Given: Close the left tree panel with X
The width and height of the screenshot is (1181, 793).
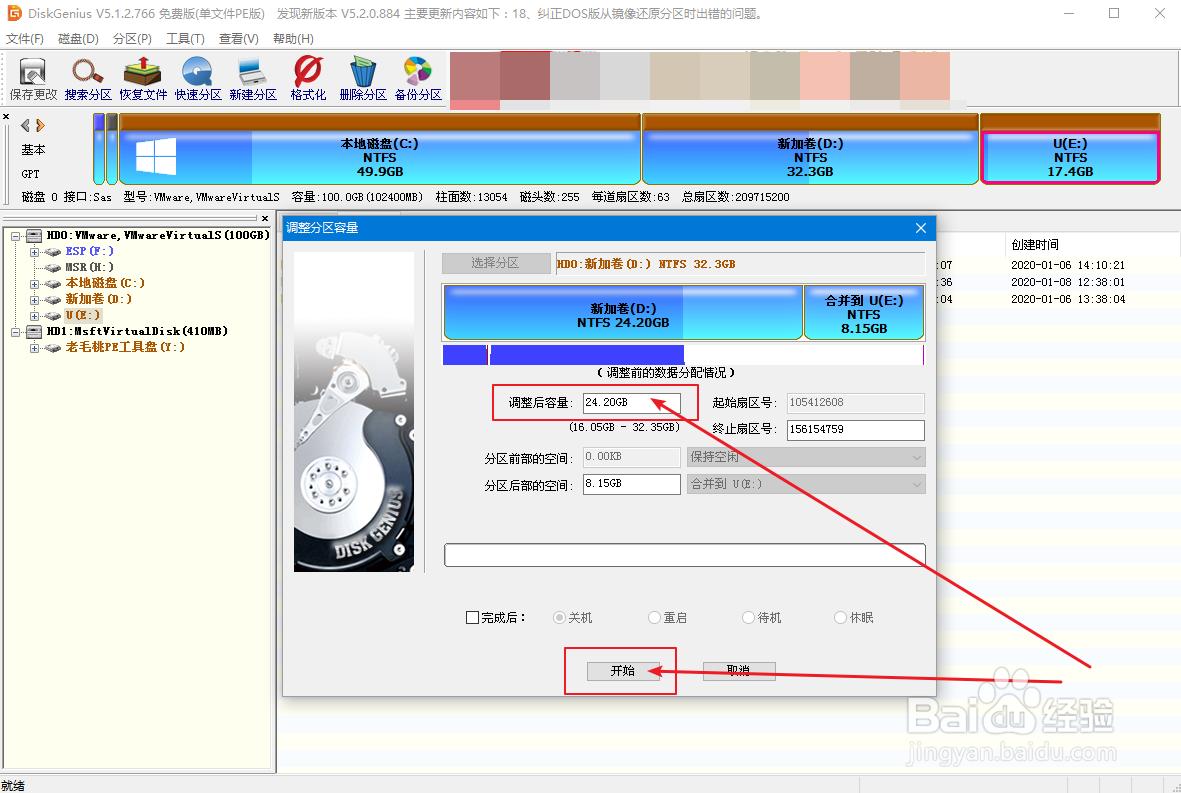Looking at the screenshot, I should point(265,218).
